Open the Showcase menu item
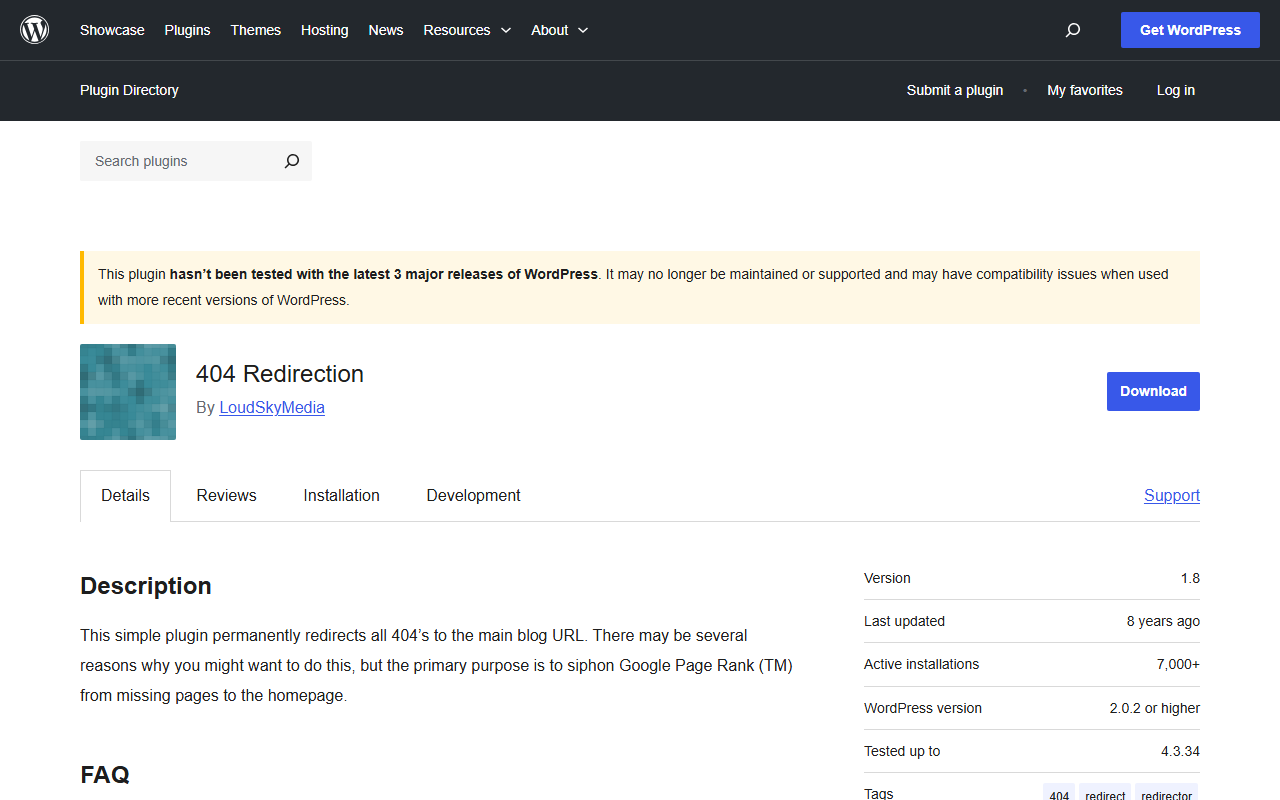Screen dimensions: 1280x800 coord(112,30)
